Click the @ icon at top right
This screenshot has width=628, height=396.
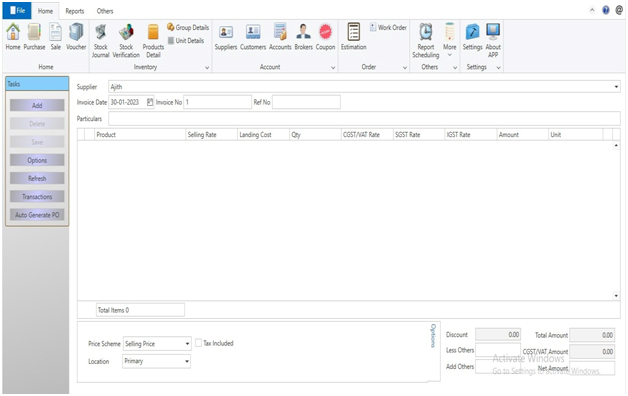[x=619, y=10]
